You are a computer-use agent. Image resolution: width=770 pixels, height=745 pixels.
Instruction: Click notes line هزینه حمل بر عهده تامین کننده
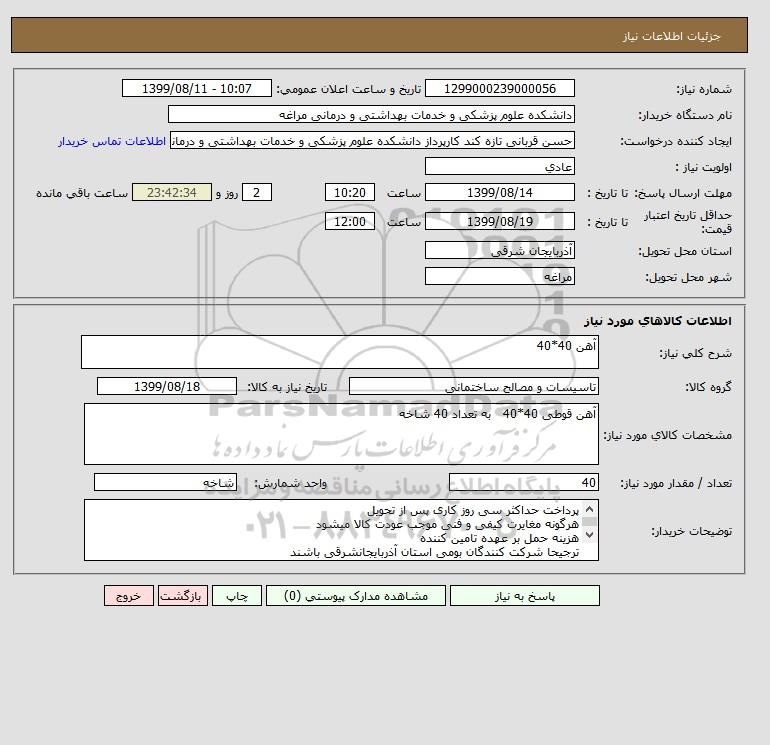click(499, 538)
